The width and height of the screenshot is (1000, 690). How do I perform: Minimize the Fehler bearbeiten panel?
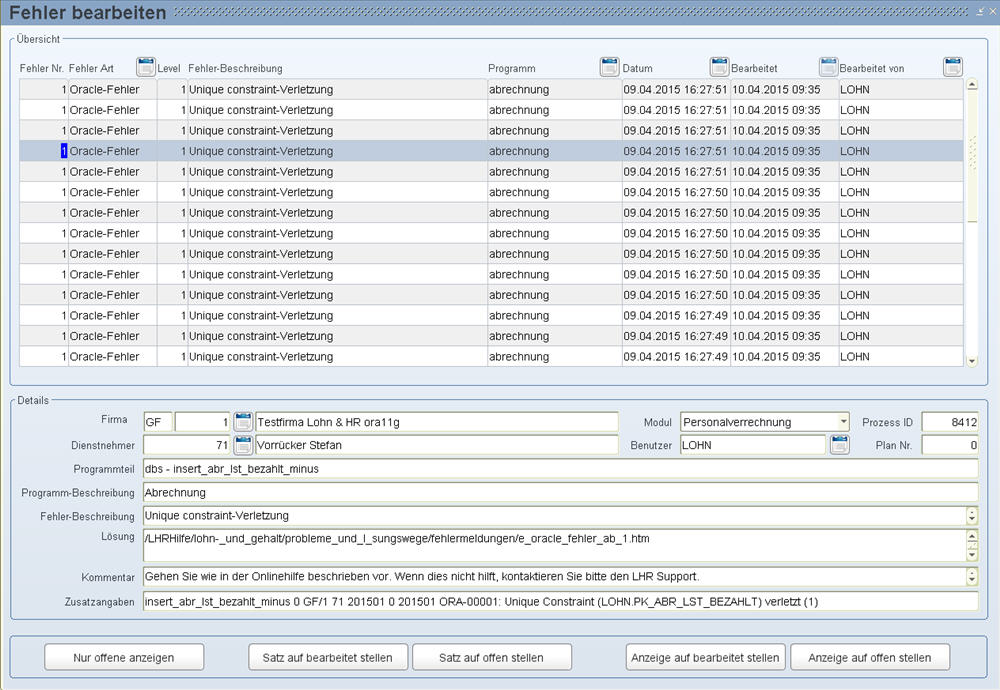981,11
